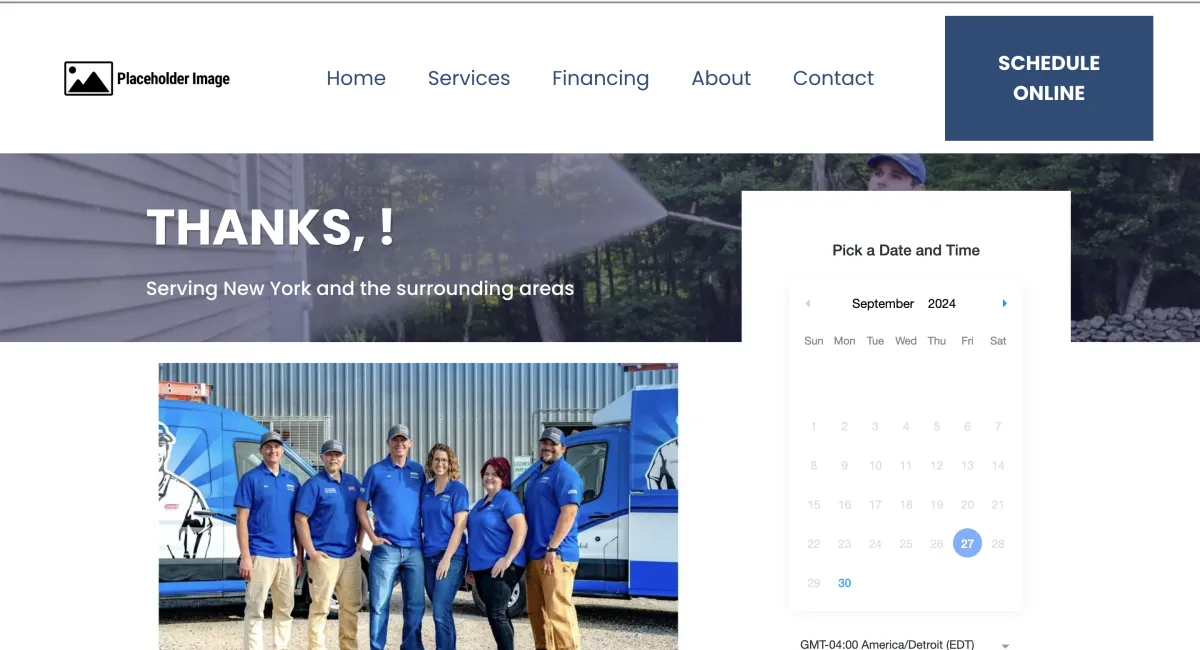
Task: Open the GMT-04:00 America/Detroit timezone selector
Action: click(x=905, y=644)
